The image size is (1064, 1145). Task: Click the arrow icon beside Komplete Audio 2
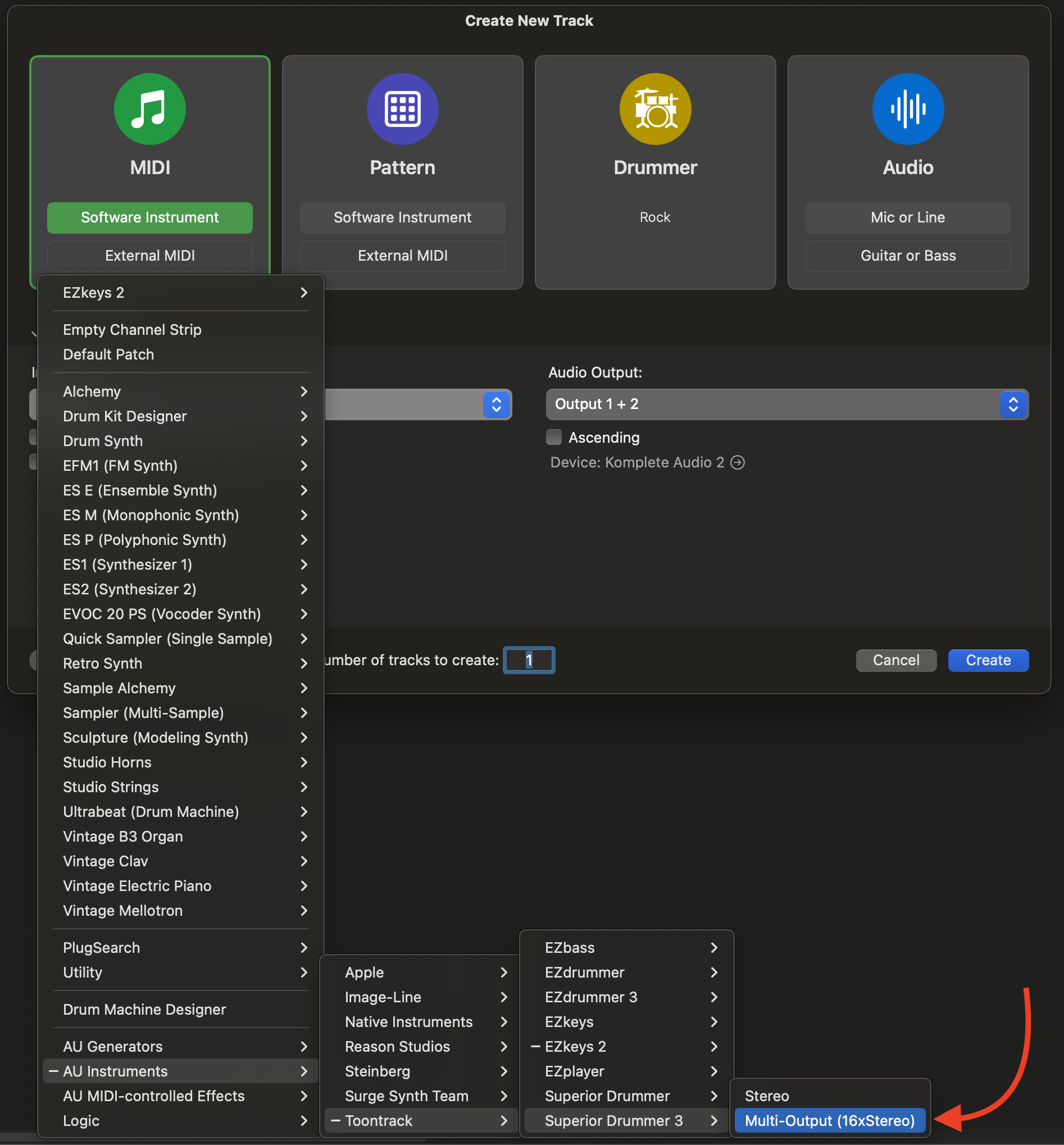[738, 462]
